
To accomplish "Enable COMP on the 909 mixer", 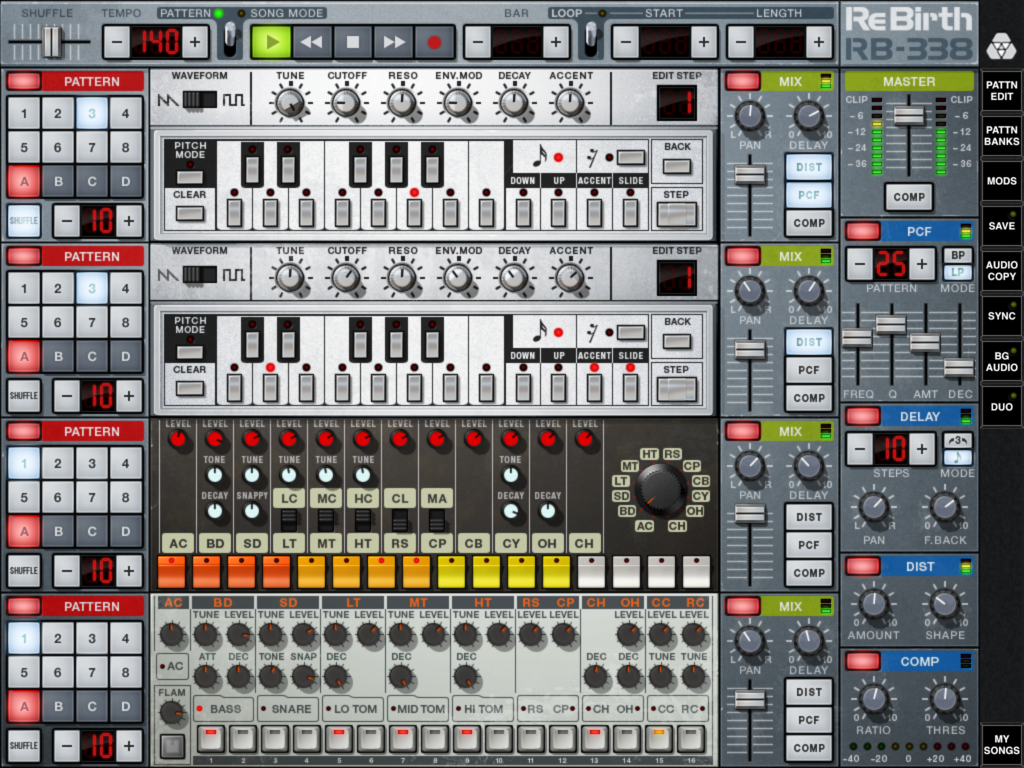I will [808, 748].
